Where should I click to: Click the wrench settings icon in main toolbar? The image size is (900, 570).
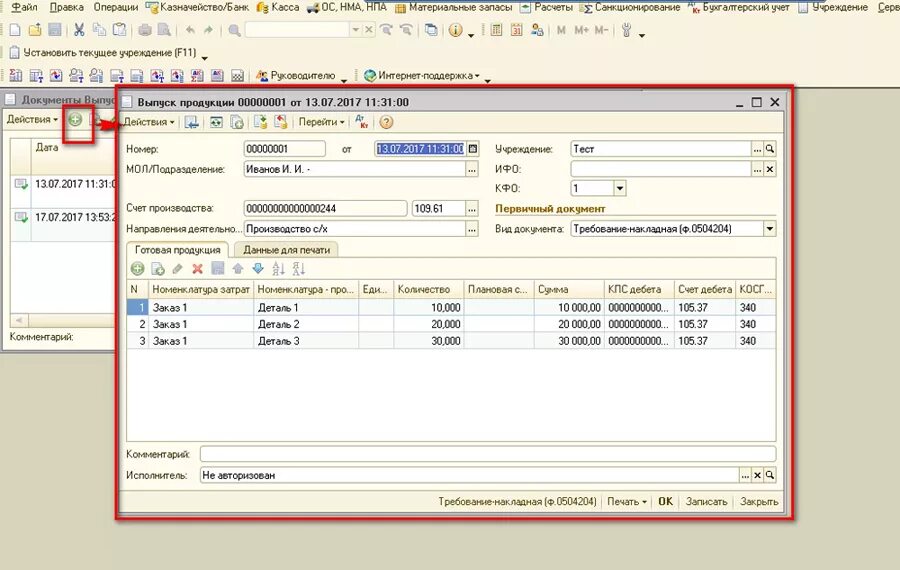click(x=626, y=30)
